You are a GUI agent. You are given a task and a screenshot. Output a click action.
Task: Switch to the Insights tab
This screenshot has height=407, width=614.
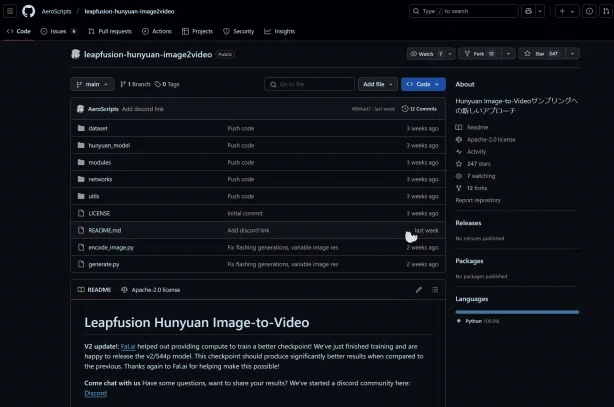click(280, 31)
